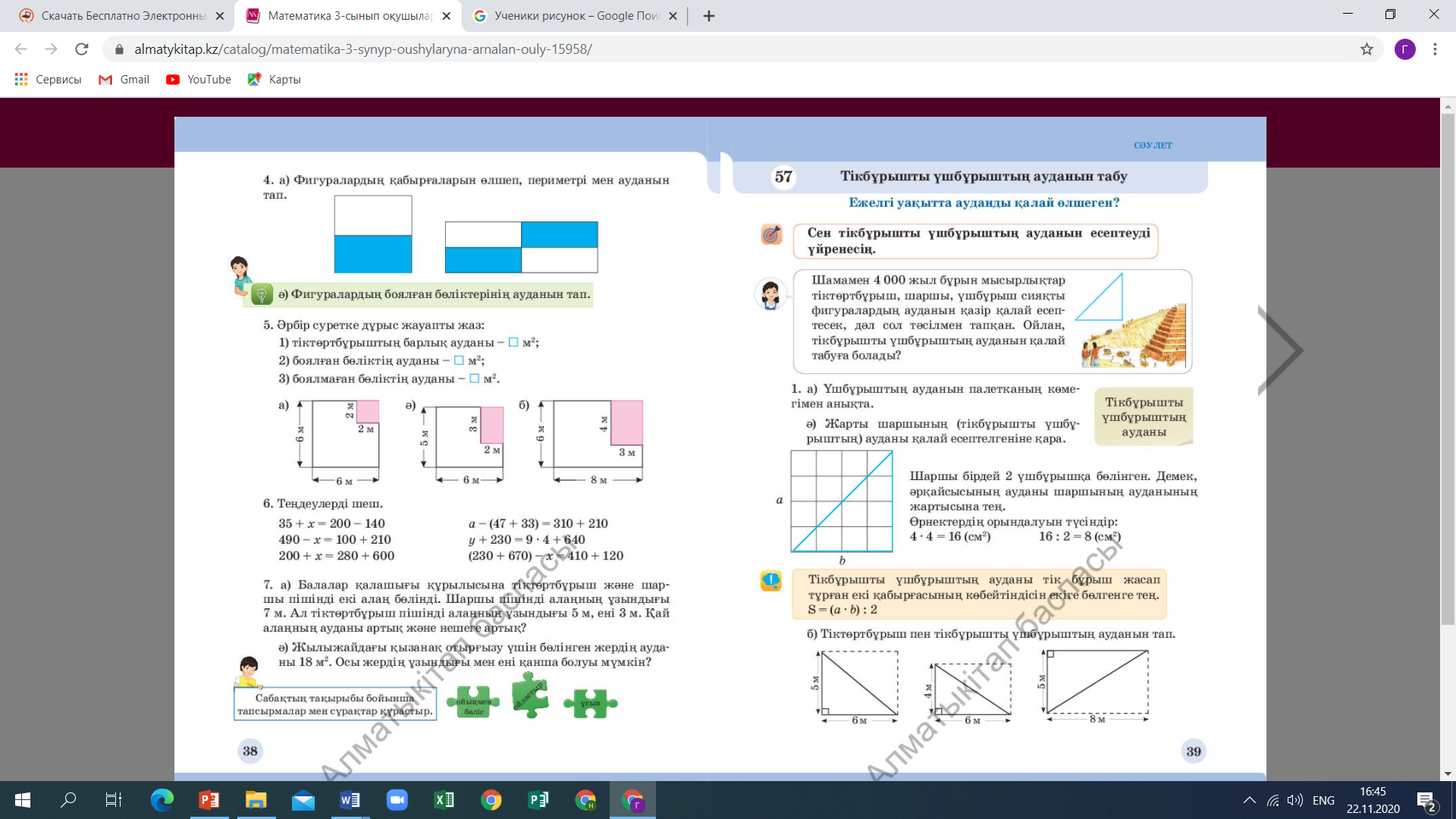Switch ENG keyboard language indicator
1456x819 pixels.
[x=1323, y=800]
